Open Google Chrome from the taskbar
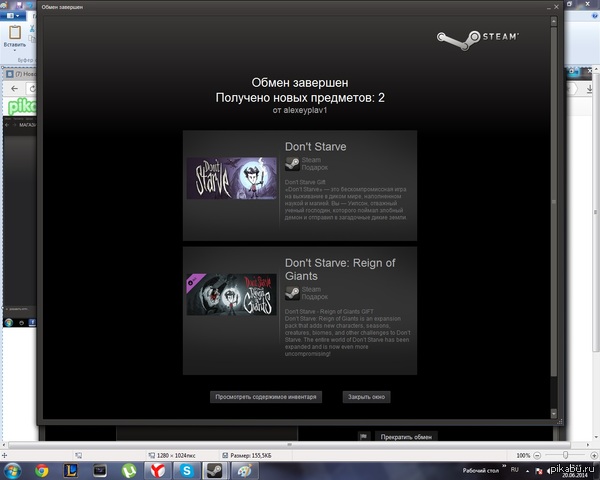The height and width of the screenshot is (480, 600). [x=42, y=470]
